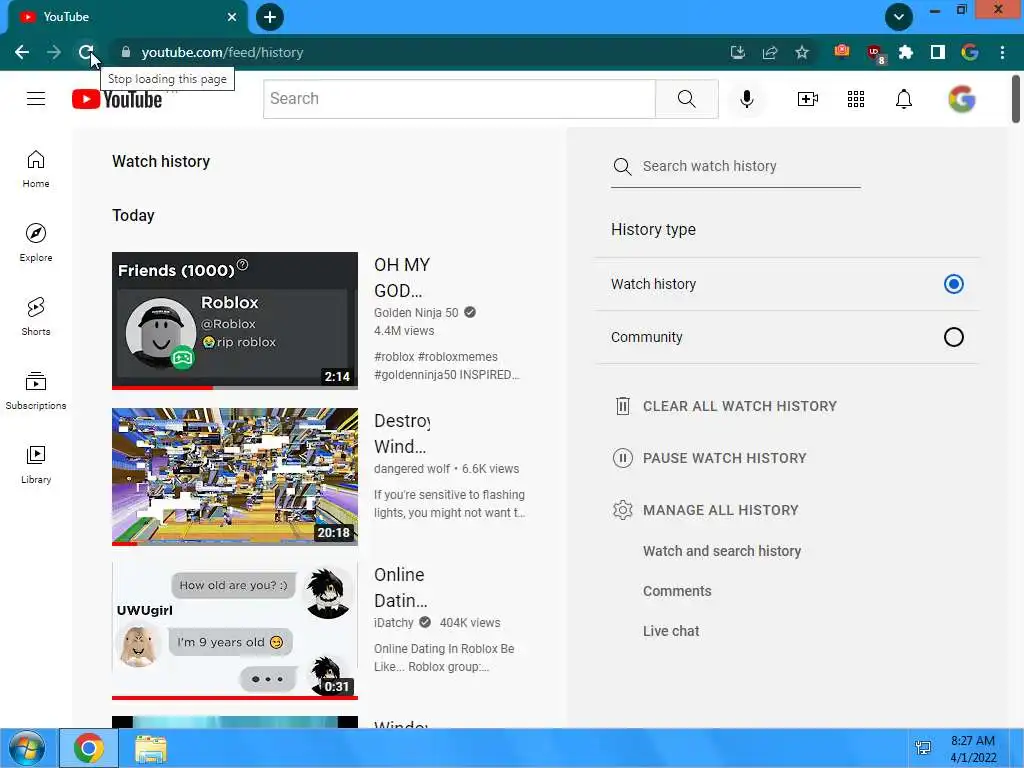Open a new browser tab
This screenshot has height=768, width=1024.
point(270,17)
